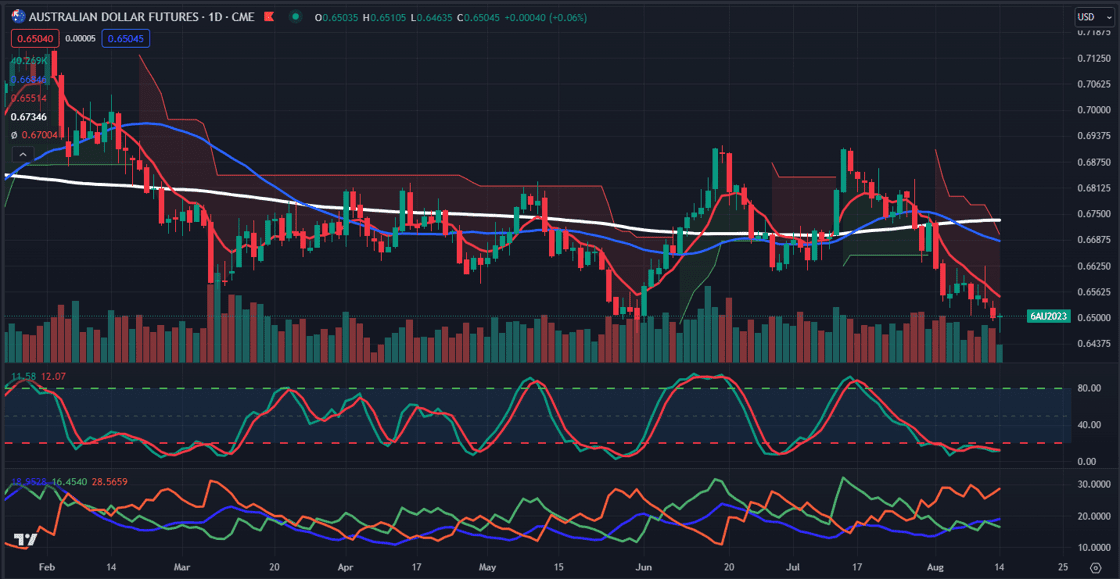Click the orange DI value 28.5659
This screenshot has height=579, width=1120.
point(109,481)
